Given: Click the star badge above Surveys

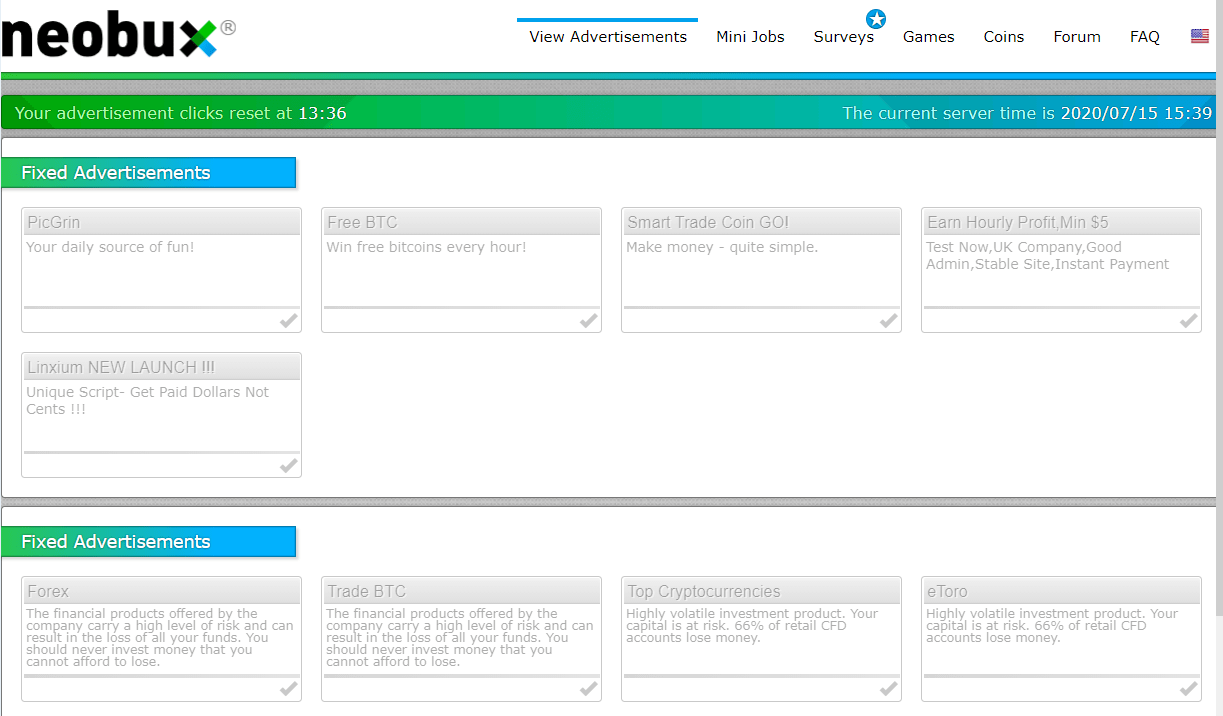Looking at the screenshot, I should click(876, 18).
